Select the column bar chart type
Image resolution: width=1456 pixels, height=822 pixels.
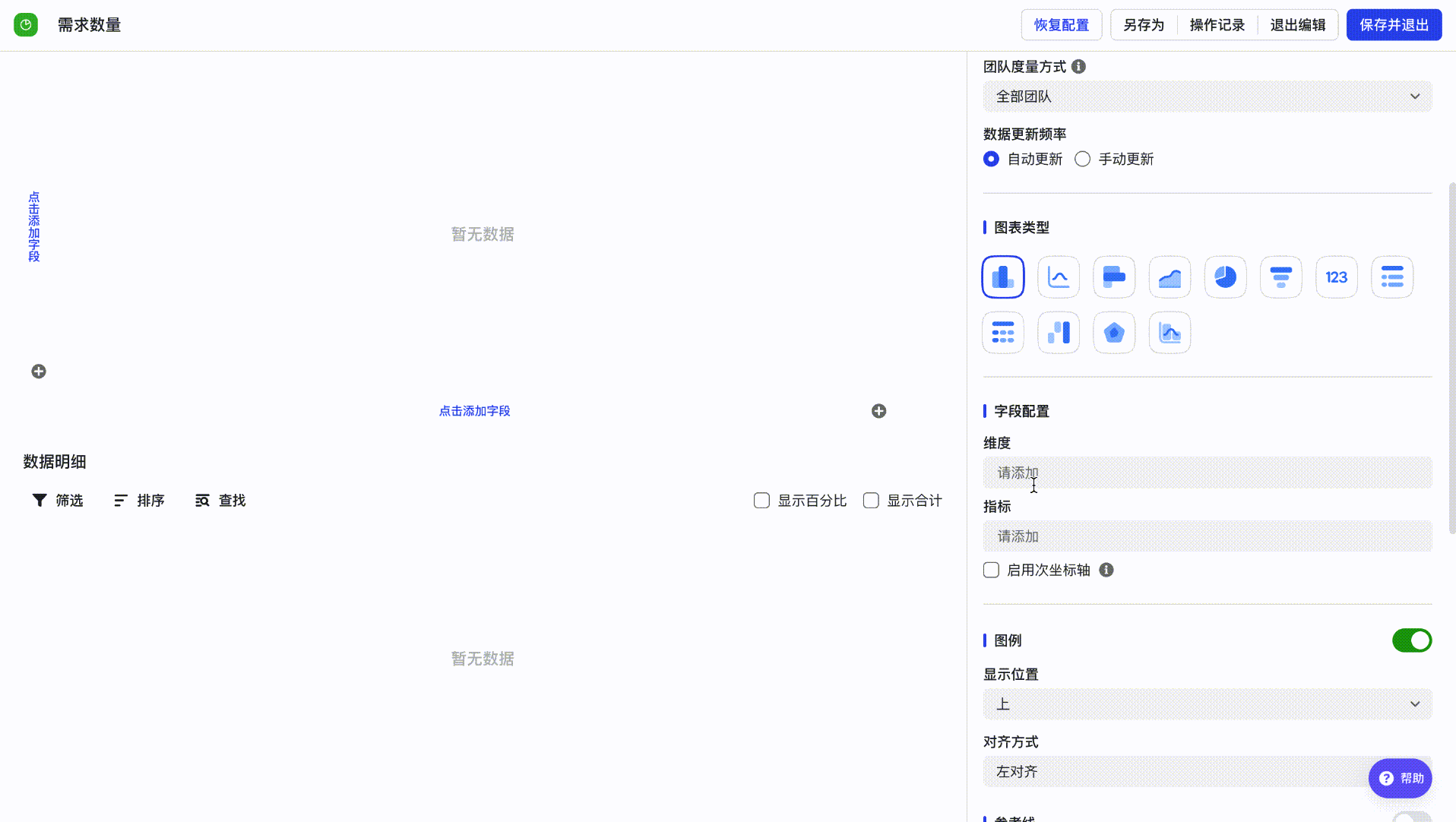1002,277
